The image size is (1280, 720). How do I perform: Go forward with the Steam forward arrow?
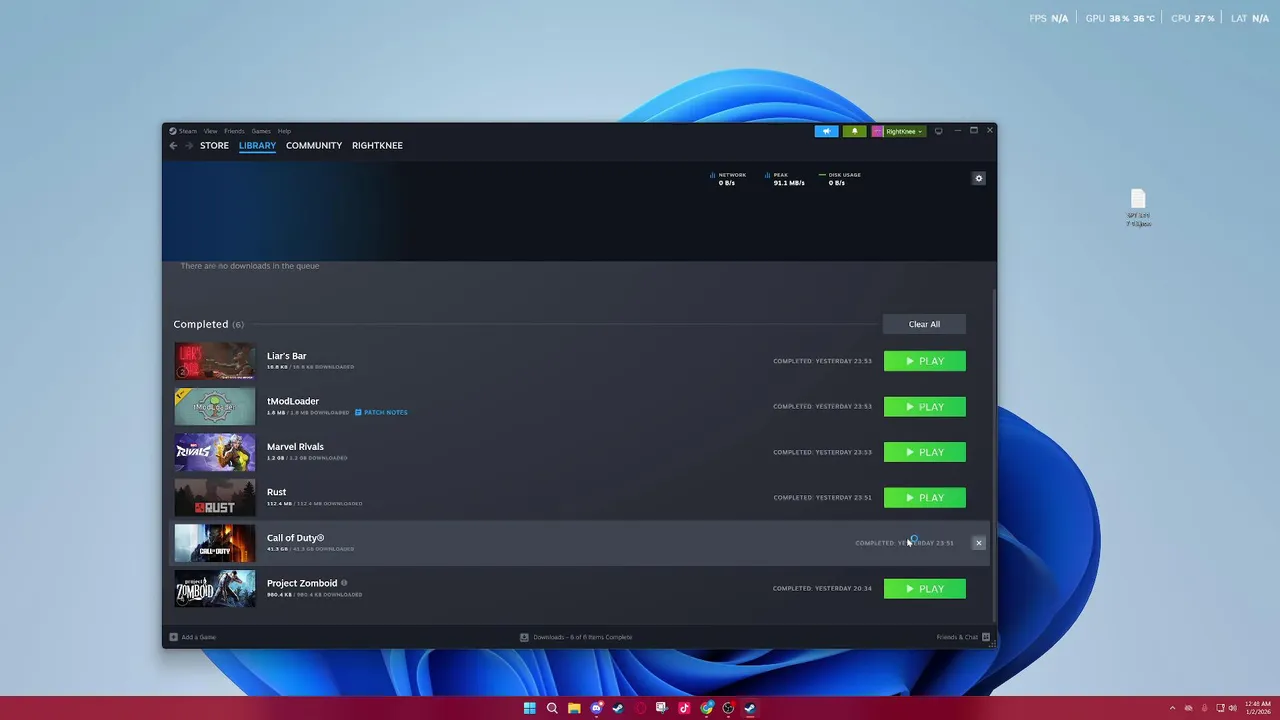tap(188, 145)
